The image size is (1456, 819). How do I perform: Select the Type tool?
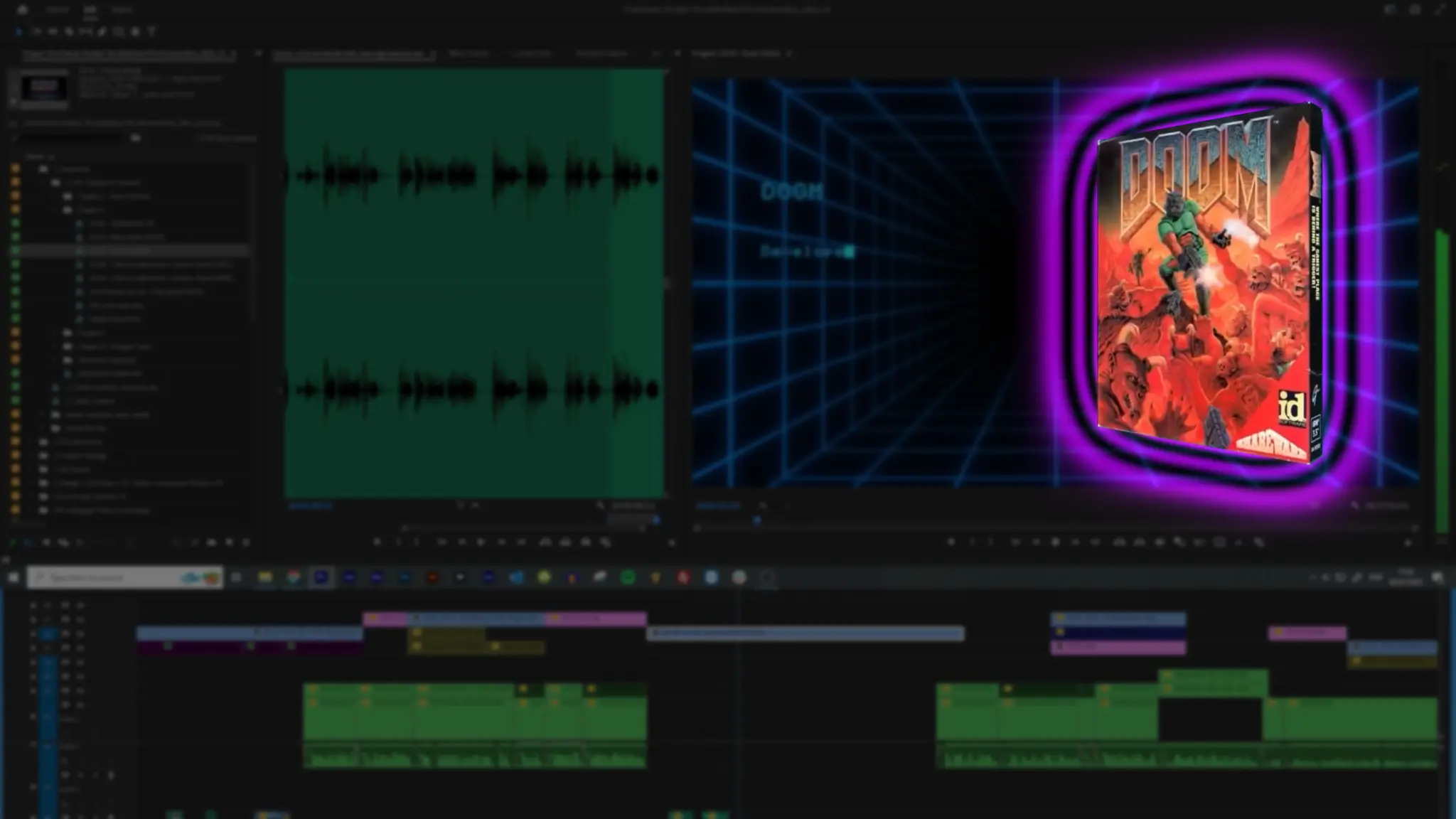click(151, 32)
